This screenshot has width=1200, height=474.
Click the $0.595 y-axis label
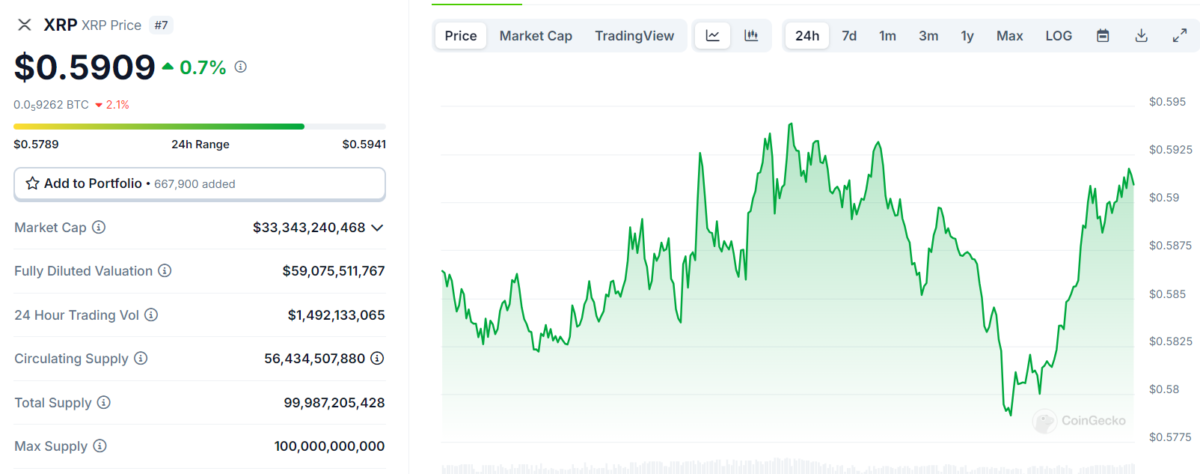click(x=1167, y=102)
